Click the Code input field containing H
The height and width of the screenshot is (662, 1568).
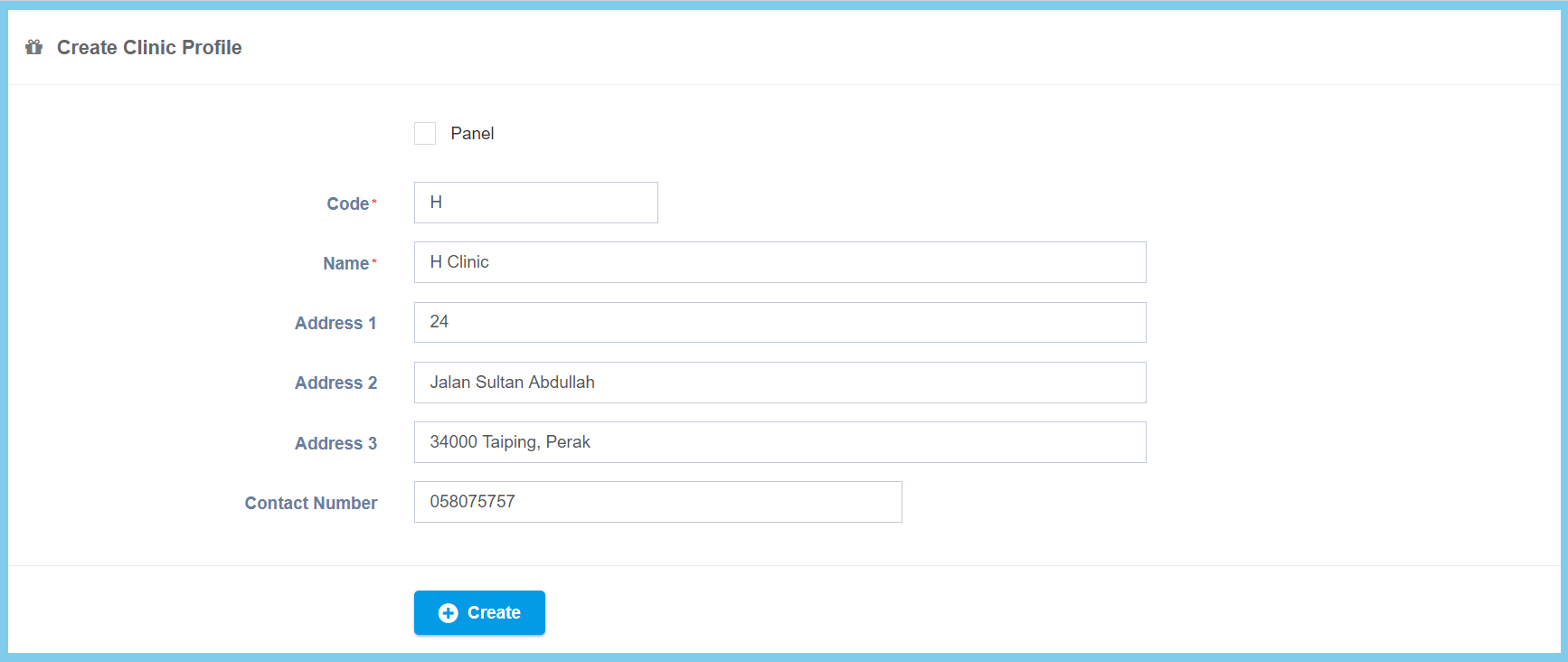(x=535, y=203)
